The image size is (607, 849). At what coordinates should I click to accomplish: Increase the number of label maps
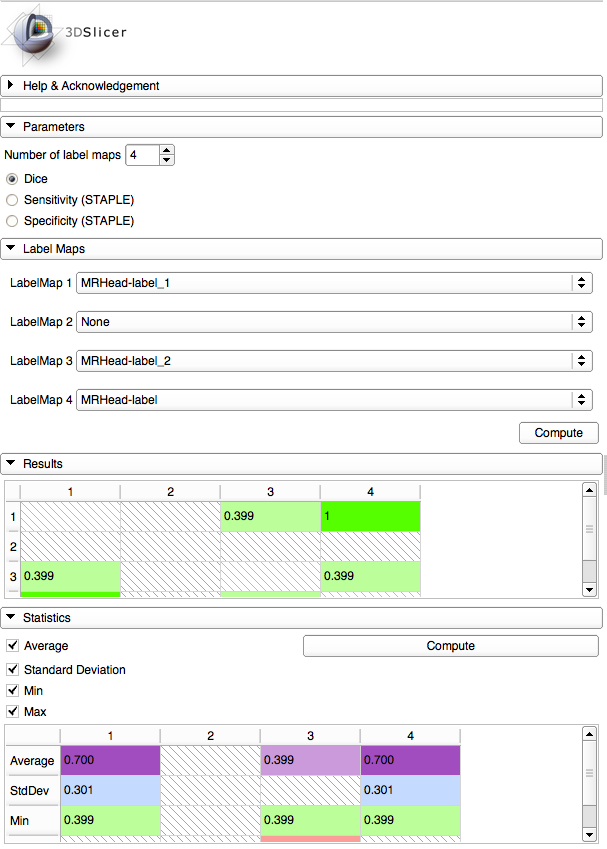pyautogui.click(x=167, y=150)
